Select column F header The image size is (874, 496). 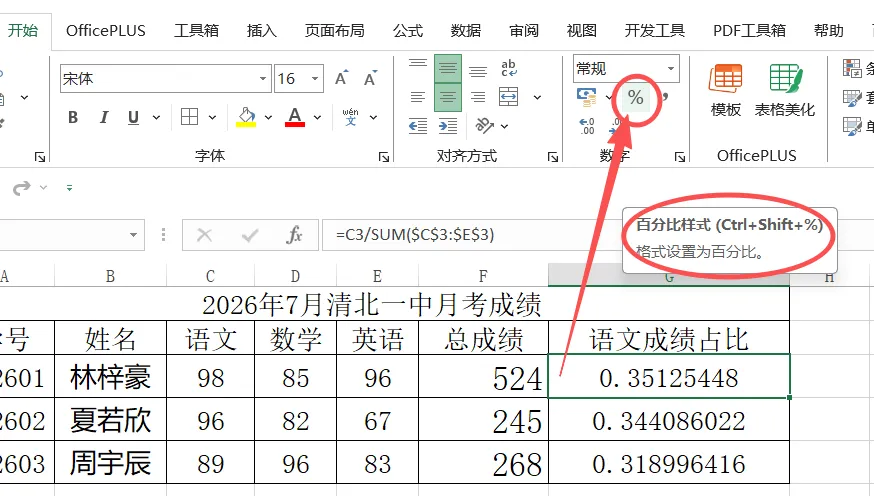pos(483,276)
